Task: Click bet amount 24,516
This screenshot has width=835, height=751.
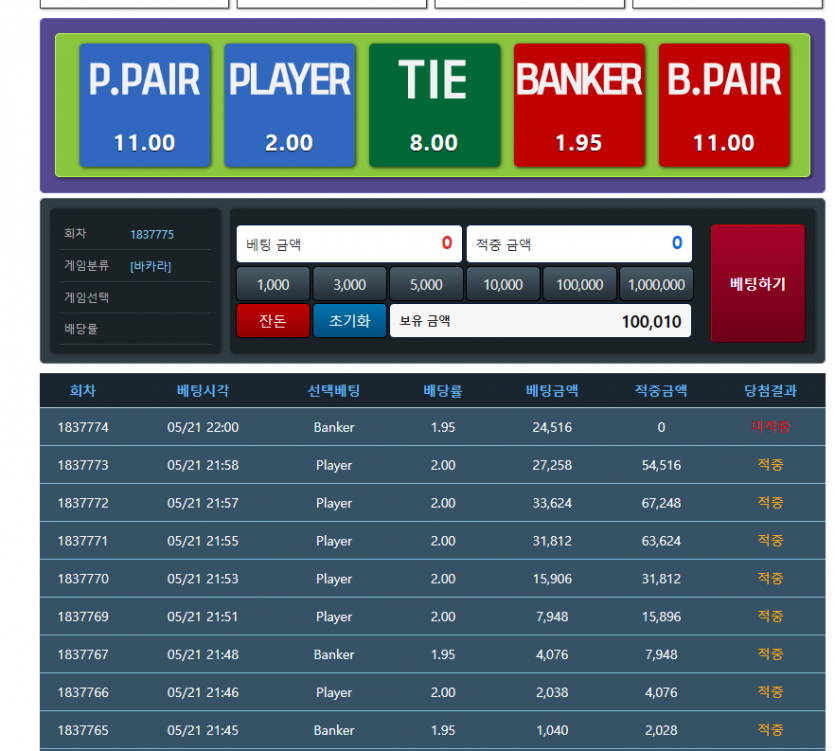Action: coord(552,427)
